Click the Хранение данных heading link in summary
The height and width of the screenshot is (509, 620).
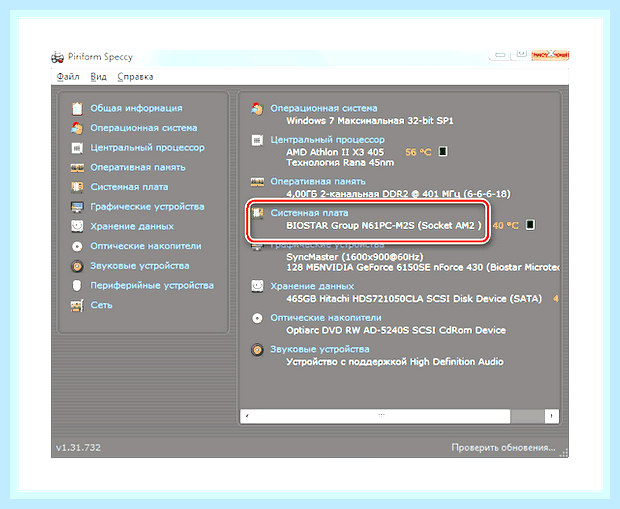[x=312, y=286]
